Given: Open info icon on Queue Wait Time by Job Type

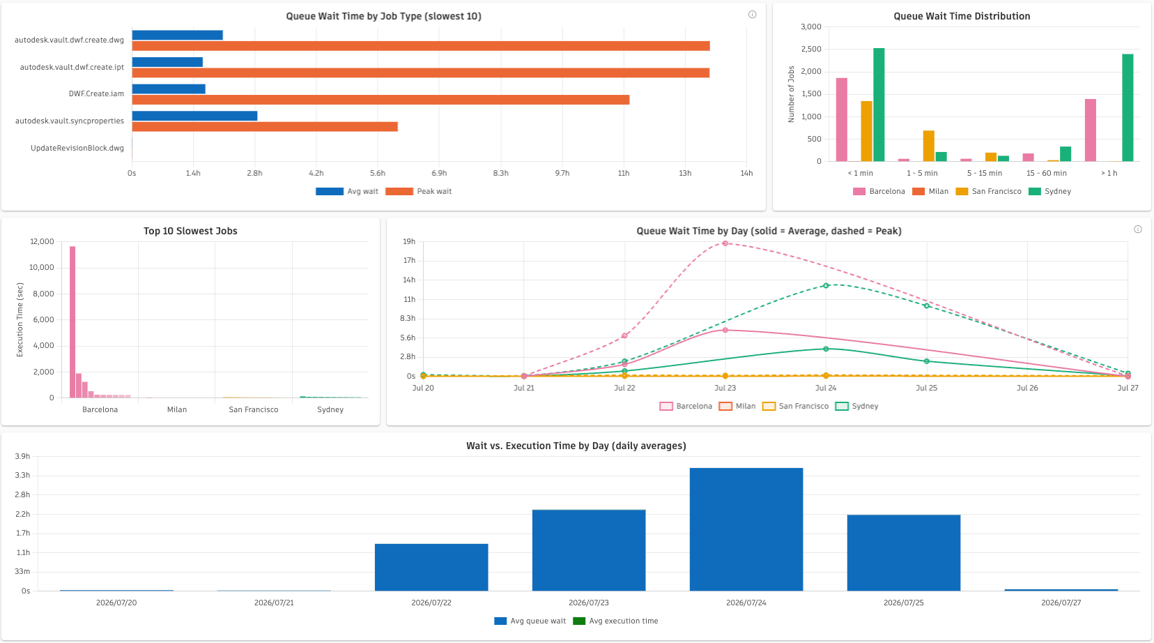Looking at the screenshot, I should [x=752, y=15].
